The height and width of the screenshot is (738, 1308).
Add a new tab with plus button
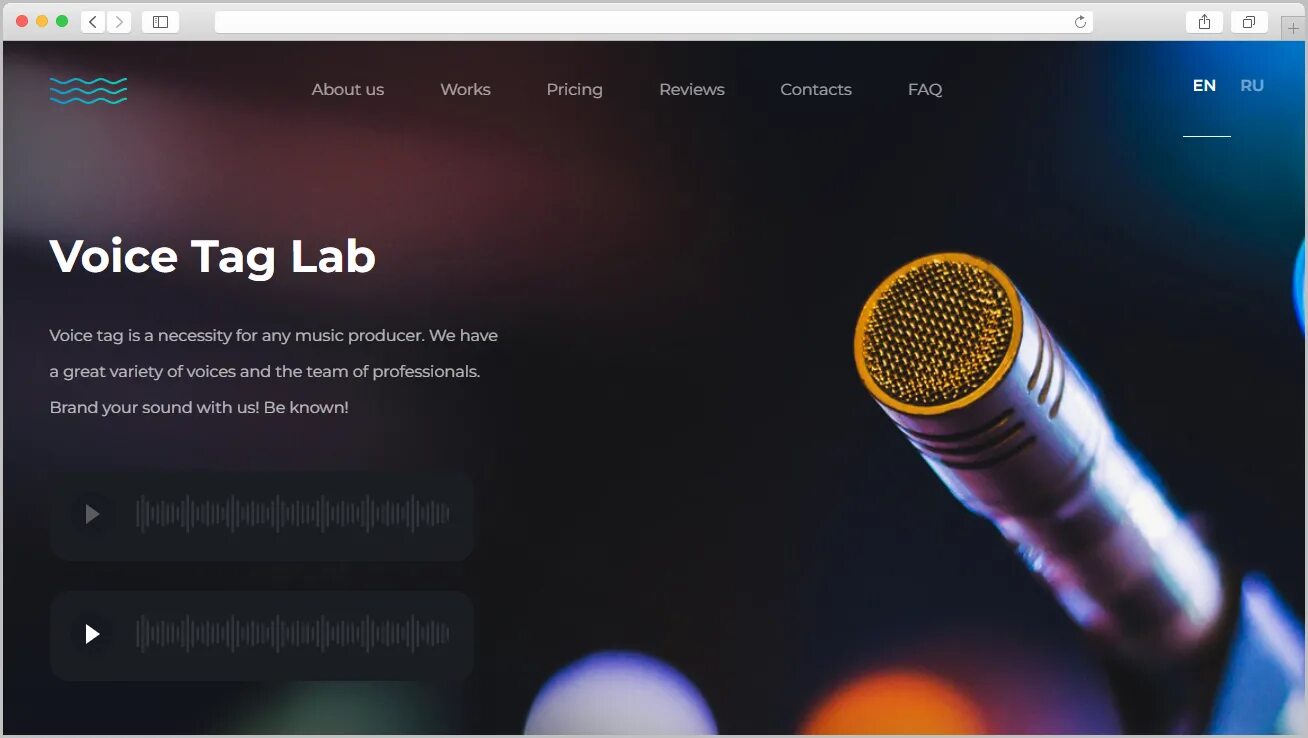[x=1294, y=28]
